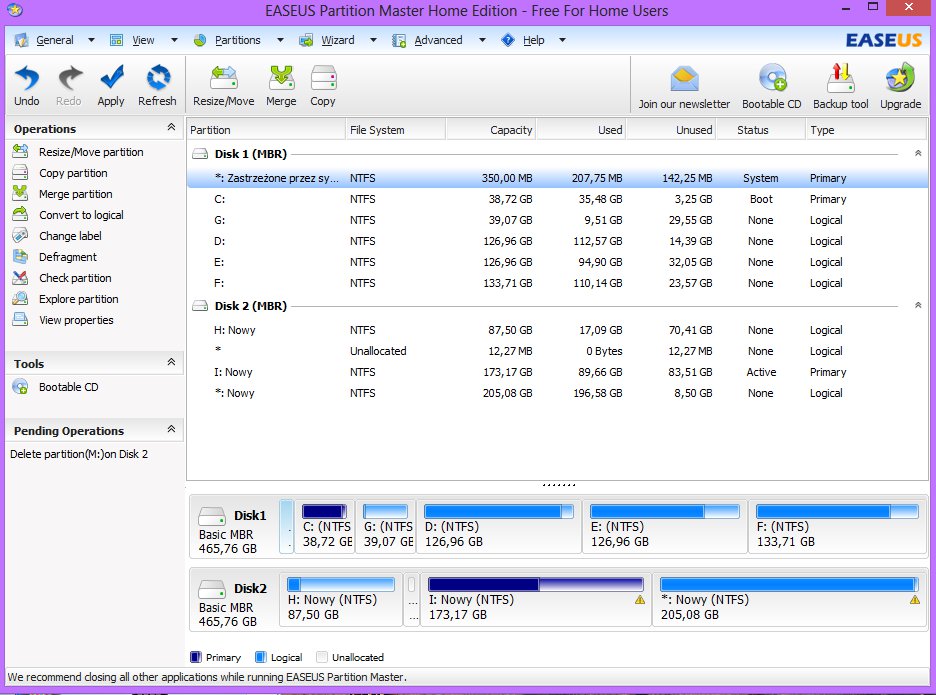Screen dimensions: 936x695
Task: Collapse the Disk 2 (MBR) group
Action: [918, 305]
